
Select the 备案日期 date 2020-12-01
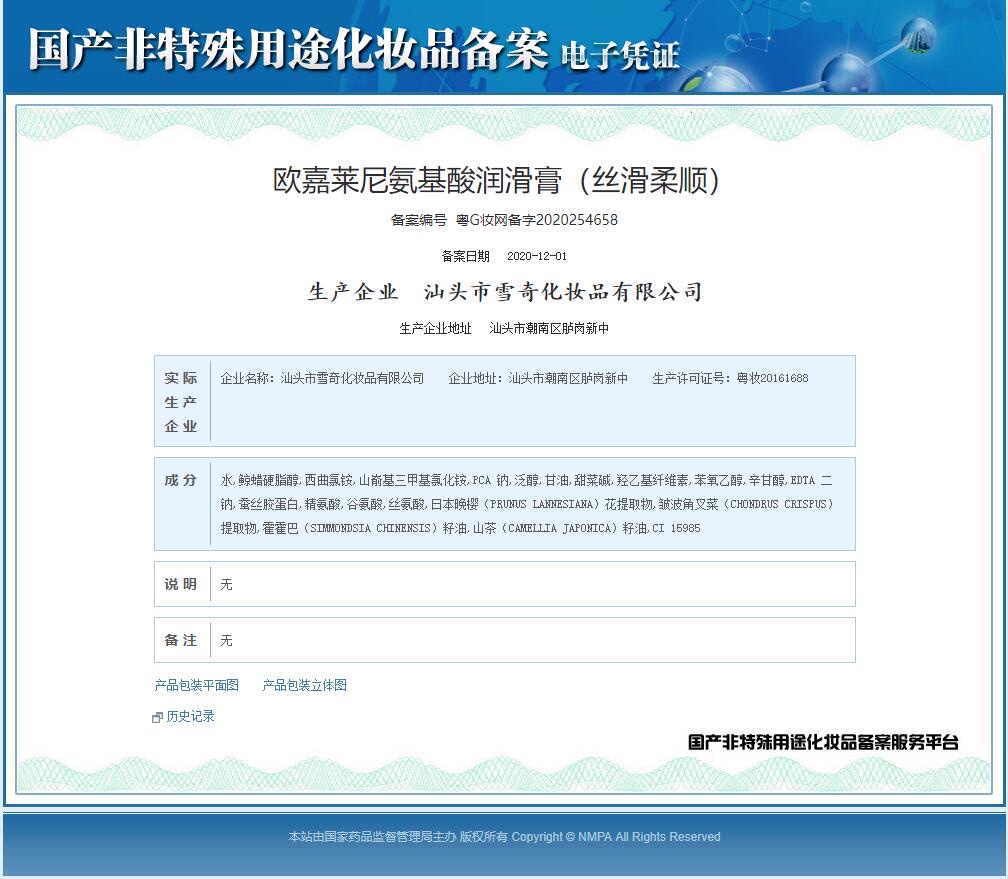(536, 255)
